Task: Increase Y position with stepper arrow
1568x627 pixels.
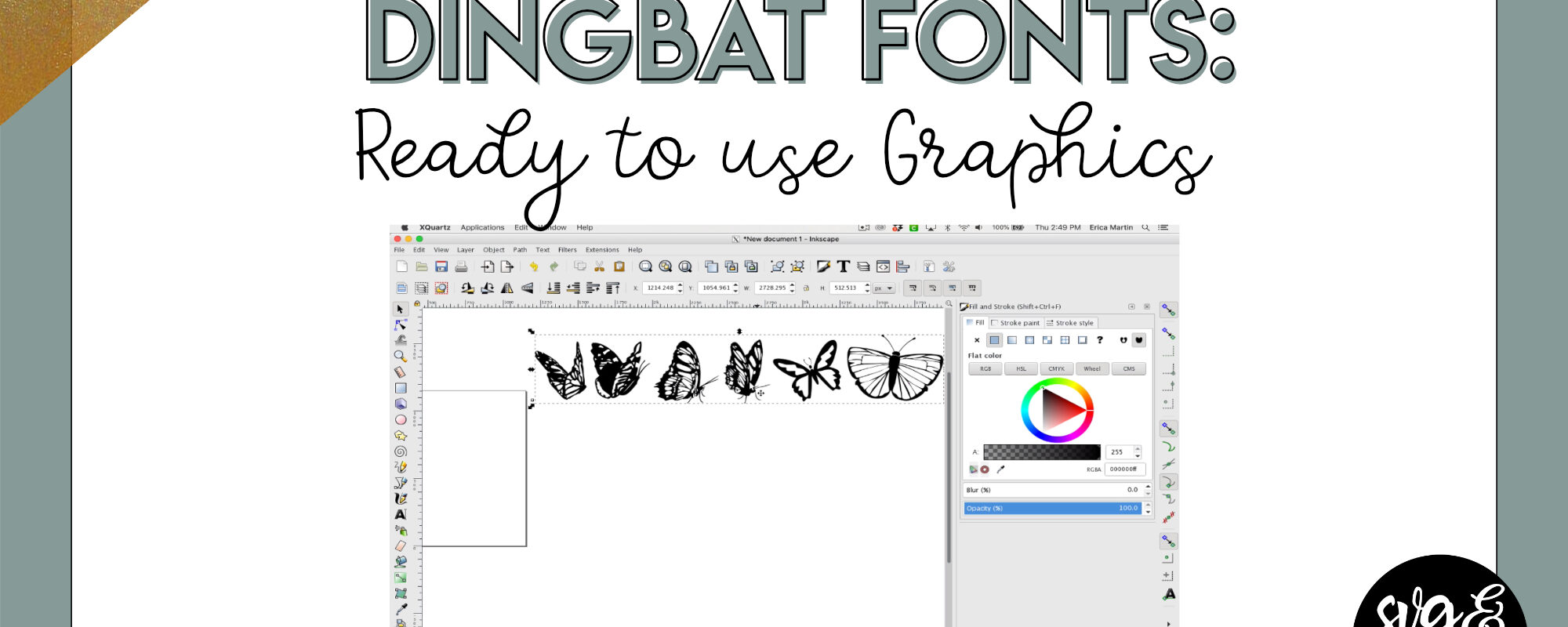Action: click(x=736, y=285)
